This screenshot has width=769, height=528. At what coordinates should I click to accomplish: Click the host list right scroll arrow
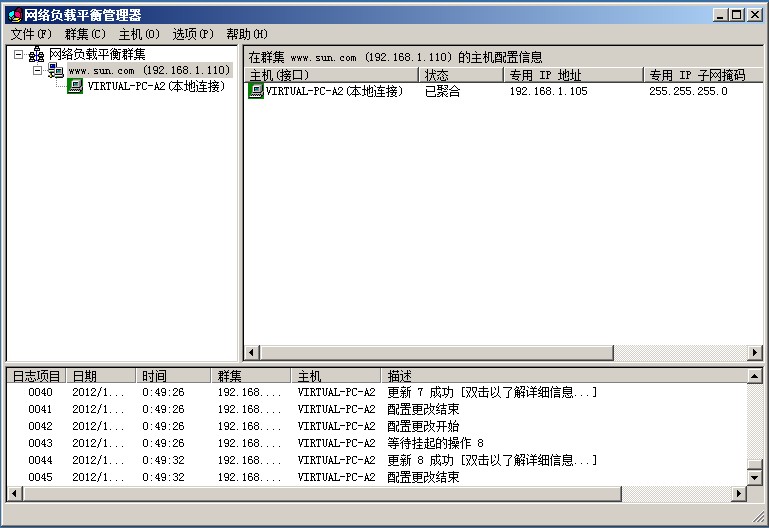tap(755, 352)
